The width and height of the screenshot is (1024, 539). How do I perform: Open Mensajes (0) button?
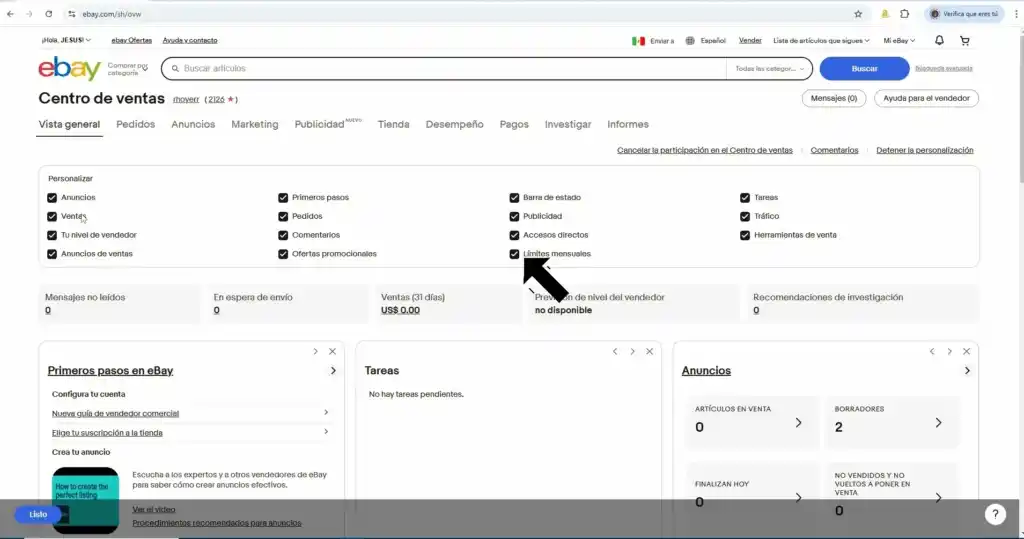pyautogui.click(x=834, y=98)
